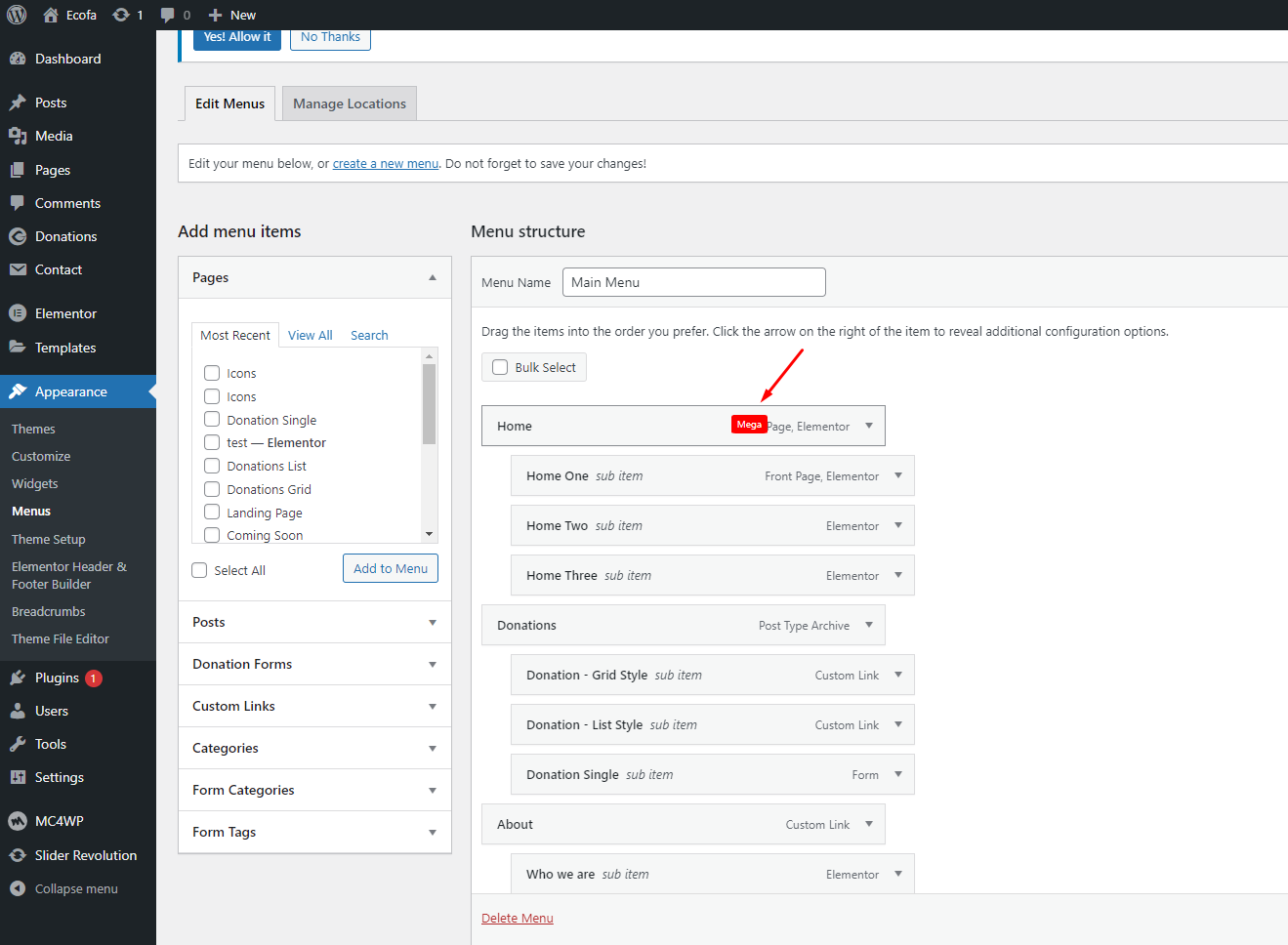
Task: Click the Delete Menu link
Action: 517,918
